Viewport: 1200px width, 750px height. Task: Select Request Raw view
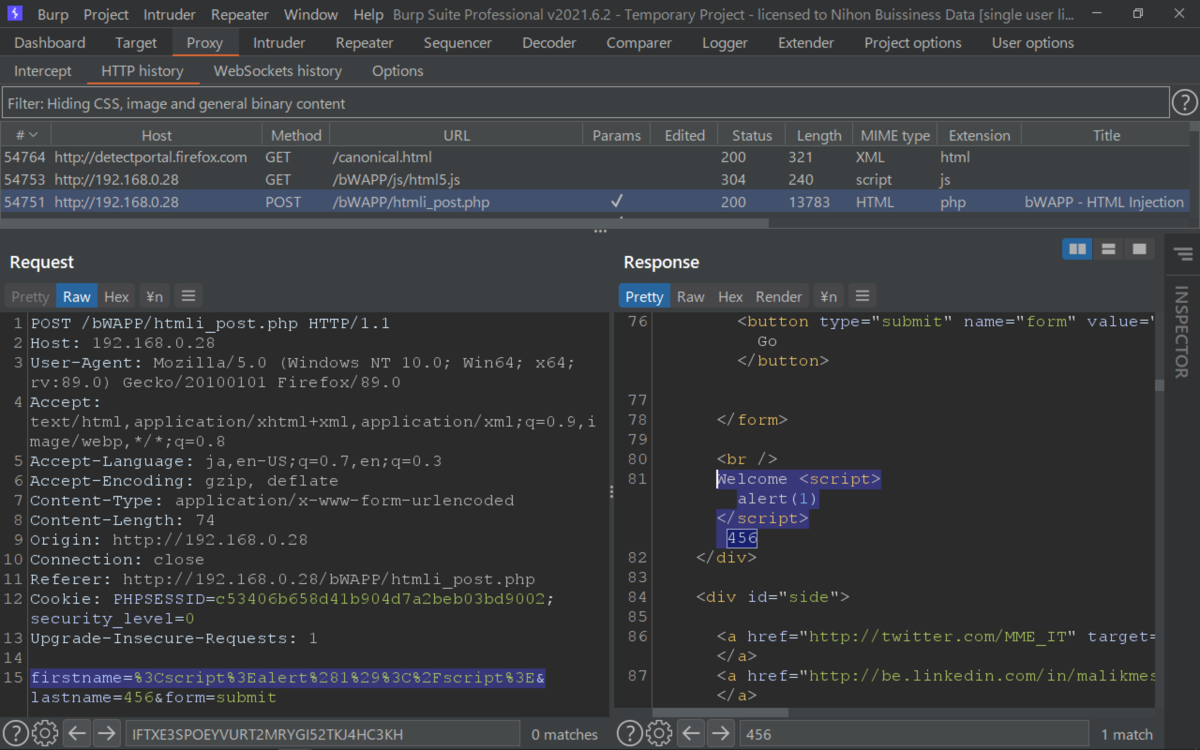pyautogui.click(x=77, y=296)
